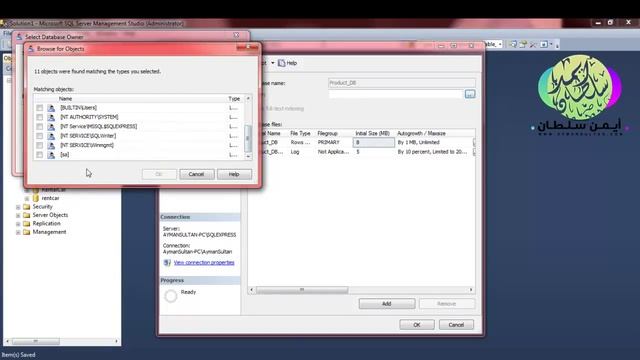
Task: Click the matching objects scrollbar down arrow
Action: (248, 156)
